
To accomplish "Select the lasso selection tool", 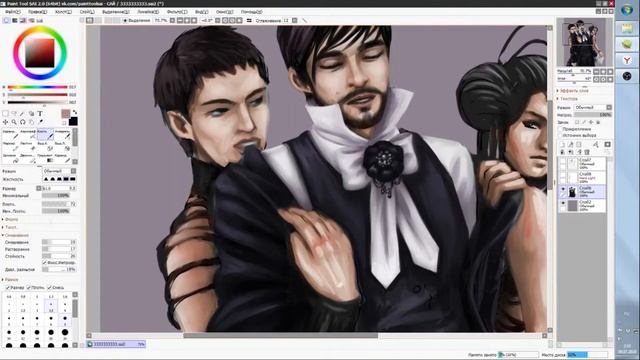I will click(14, 114).
